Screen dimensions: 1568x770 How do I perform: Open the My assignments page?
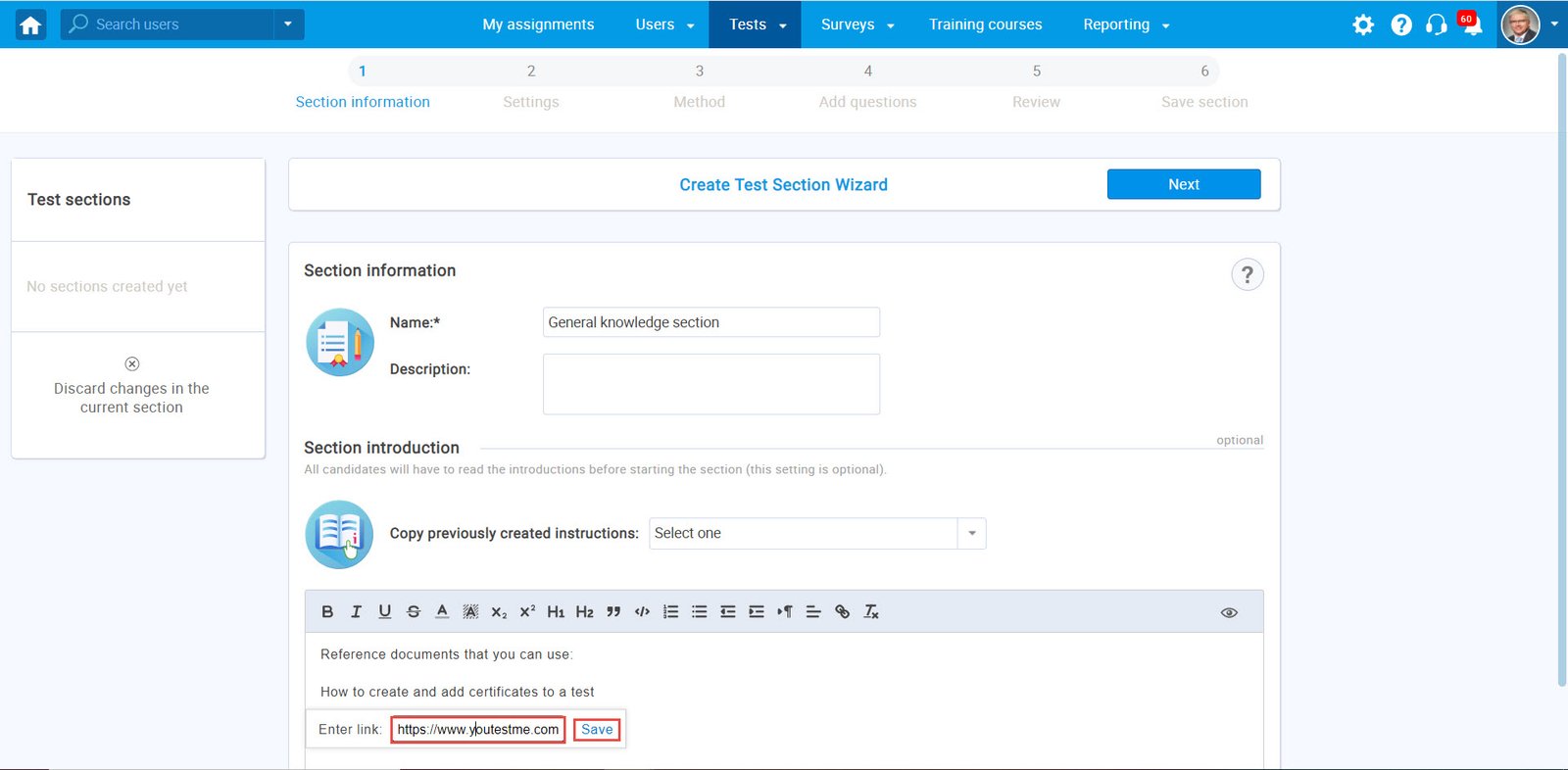pos(538,24)
